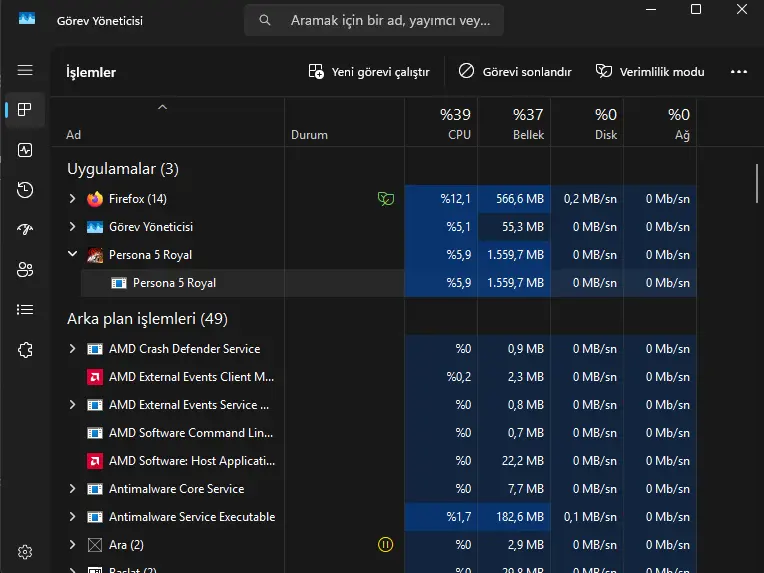The image size is (764, 573).
Task: Click the search magnifier icon
Action: [x=265, y=20]
